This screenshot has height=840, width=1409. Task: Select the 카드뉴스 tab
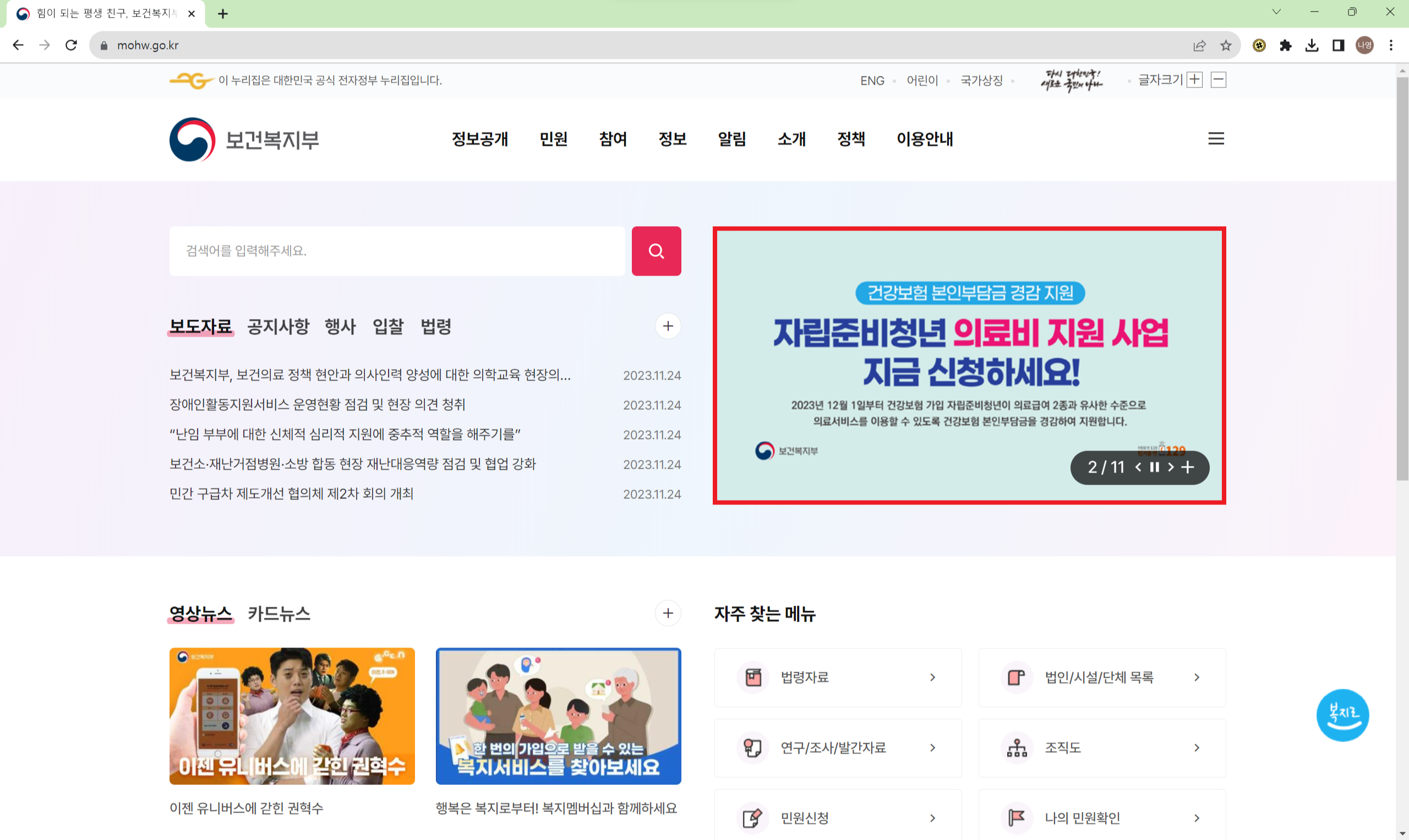(x=279, y=613)
